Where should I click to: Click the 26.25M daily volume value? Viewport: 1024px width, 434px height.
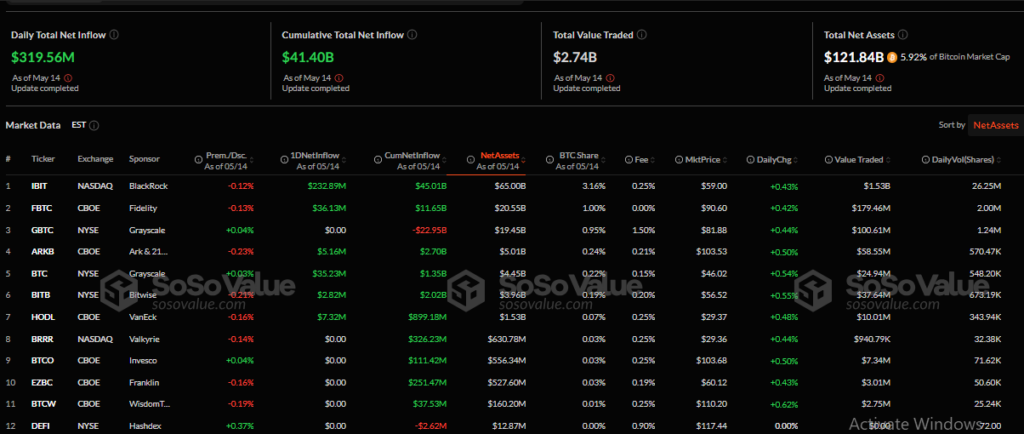(x=987, y=186)
